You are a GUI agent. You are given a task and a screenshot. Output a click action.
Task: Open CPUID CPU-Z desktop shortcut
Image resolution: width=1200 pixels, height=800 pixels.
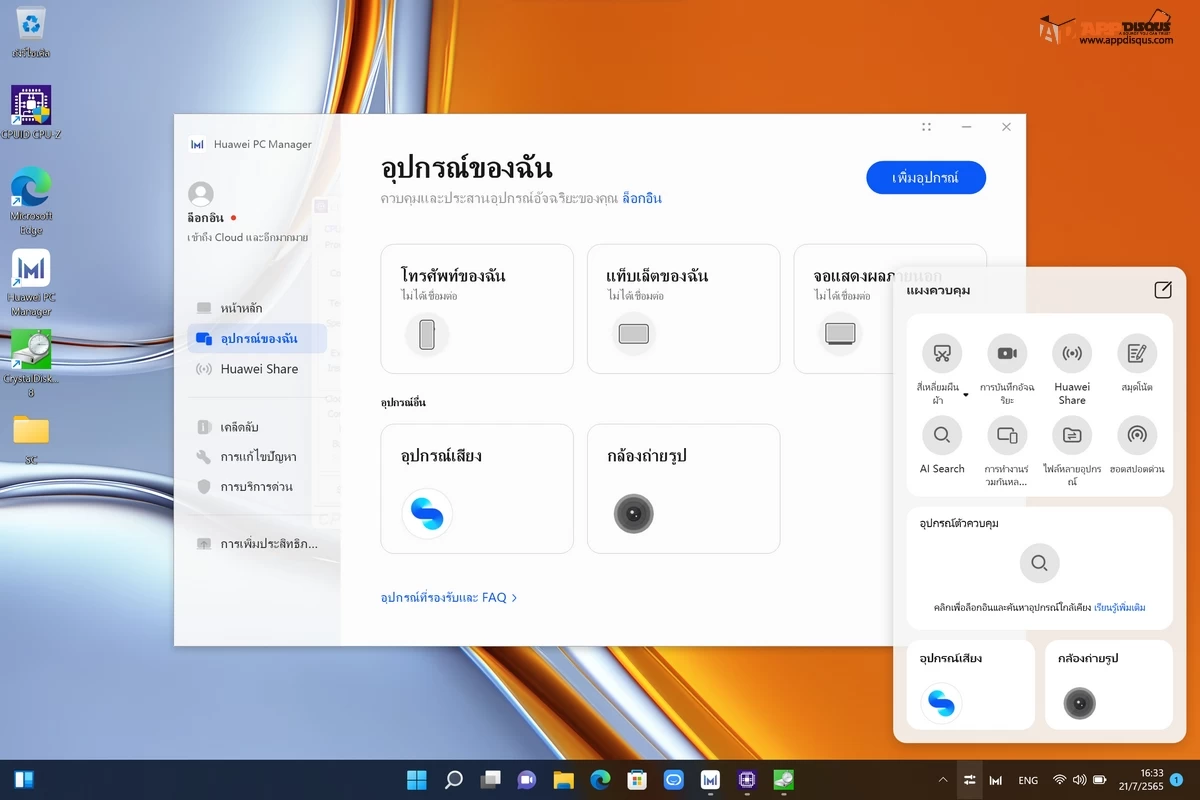(x=31, y=112)
